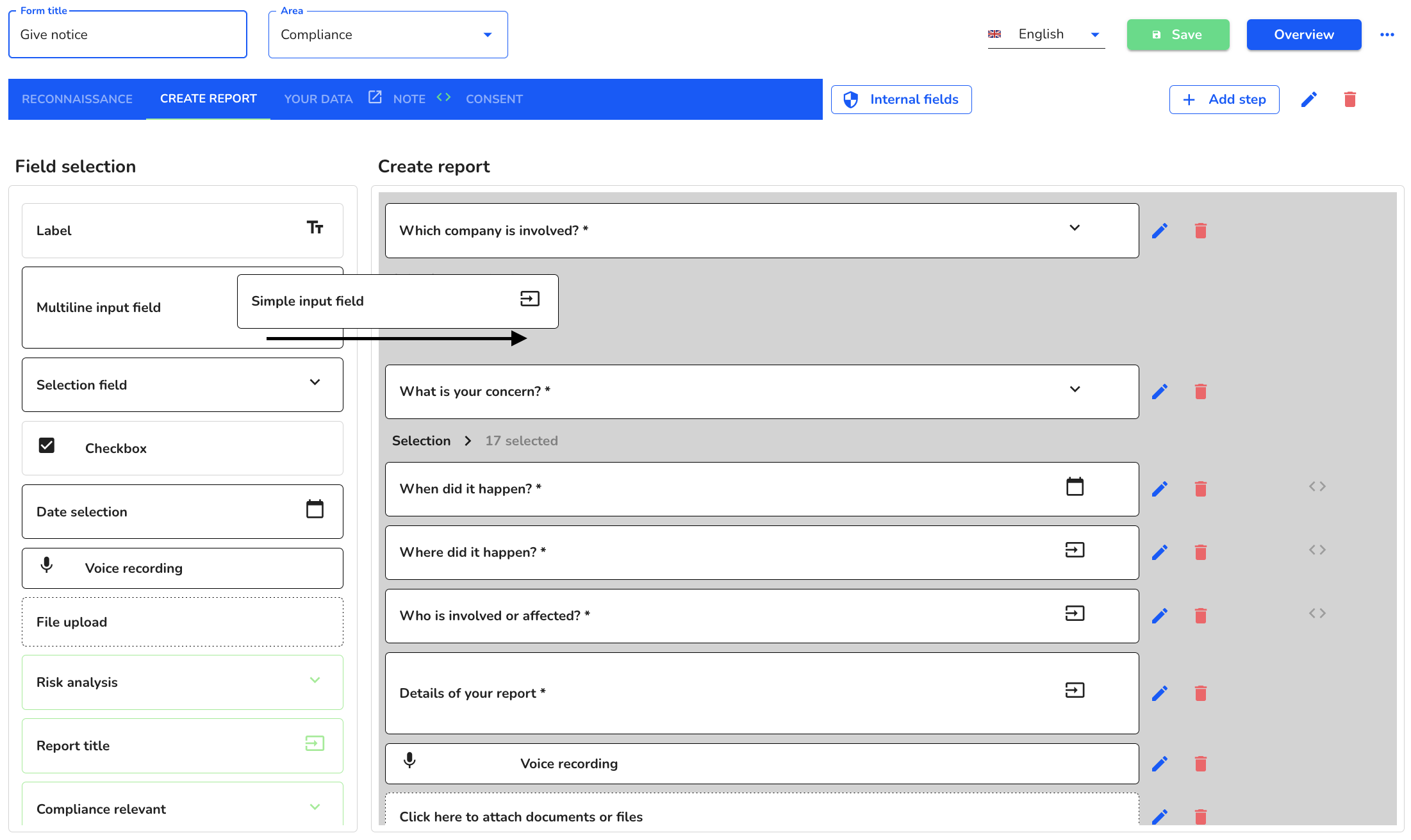Screen dimensions: 1411x840
Task: Click the 'Field selection' heading
Action: (x=76, y=167)
